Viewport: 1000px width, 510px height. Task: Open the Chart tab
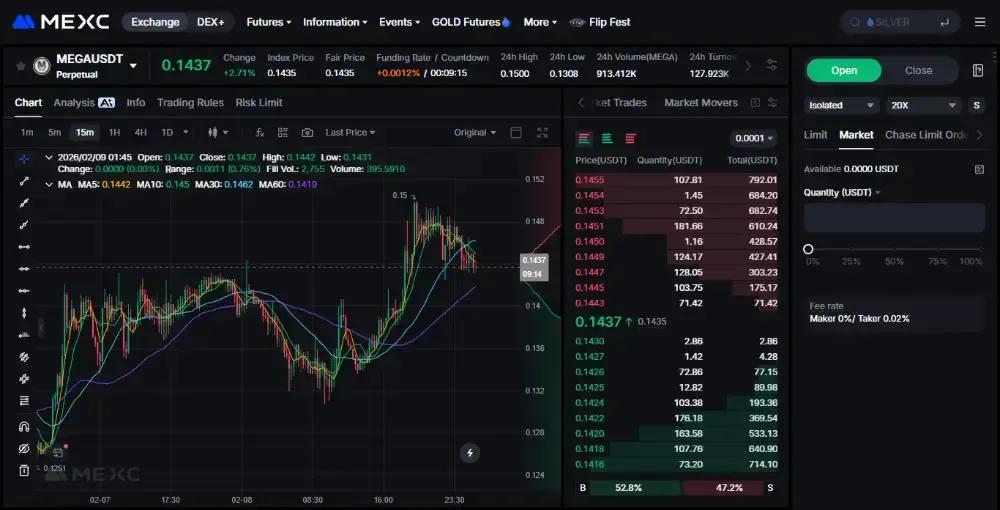[28, 103]
